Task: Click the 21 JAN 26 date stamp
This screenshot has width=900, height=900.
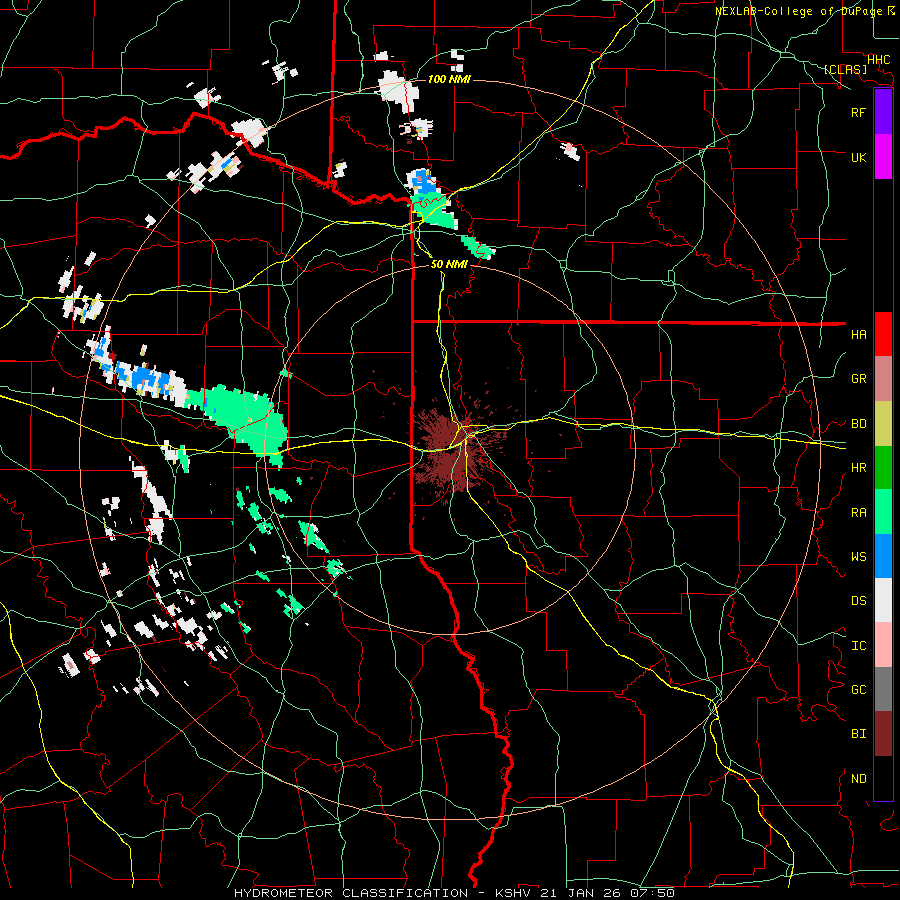Action: (580, 893)
